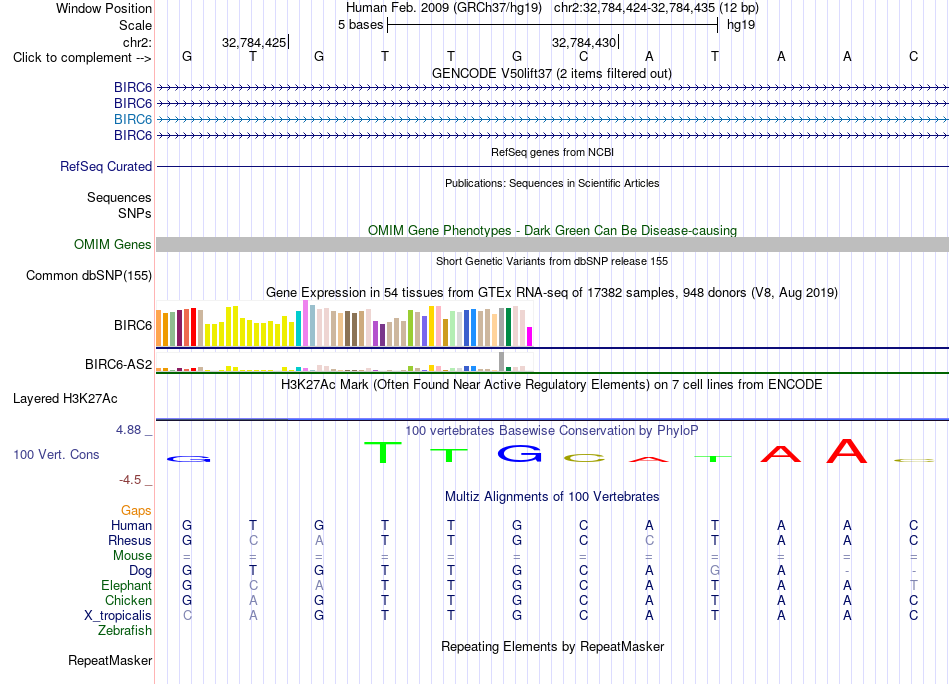Screen dimensions: 950x684
Task: Click the 4.88 PhyloP upper value
Action: point(128,430)
